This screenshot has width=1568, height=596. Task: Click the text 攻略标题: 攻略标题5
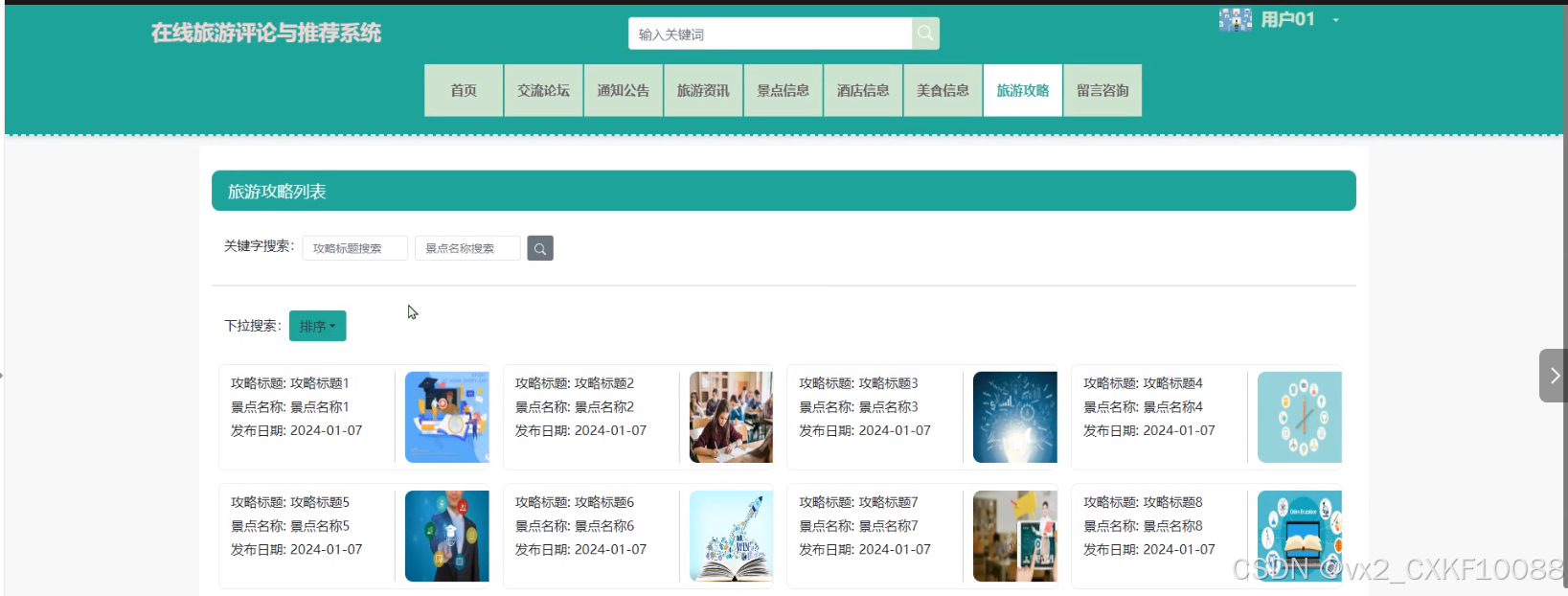point(290,502)
